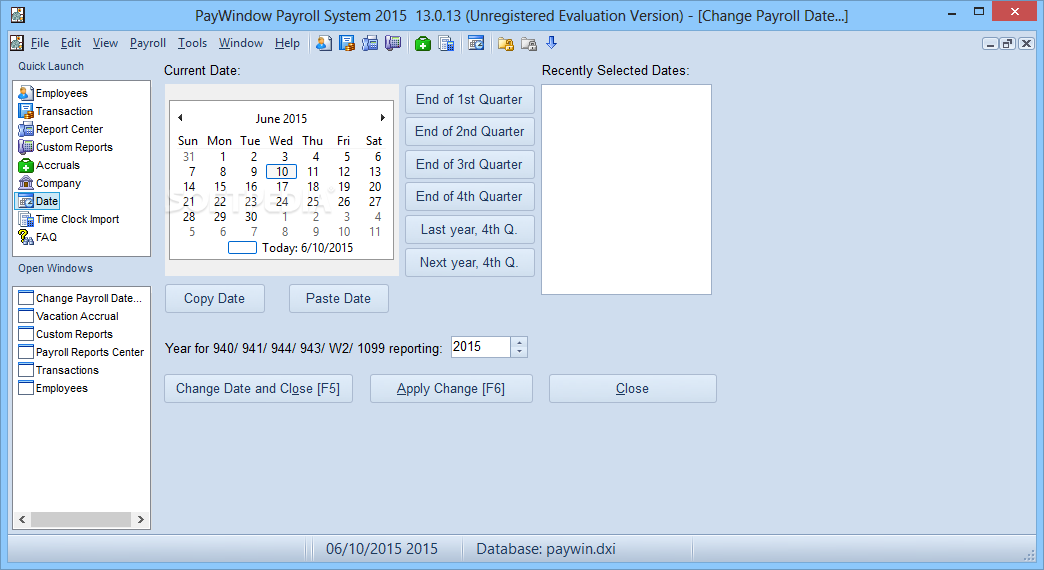Viewport: 1044px width, 570px height.
Task: Click End of 2nd Quarter button
Action: (469, 132)
